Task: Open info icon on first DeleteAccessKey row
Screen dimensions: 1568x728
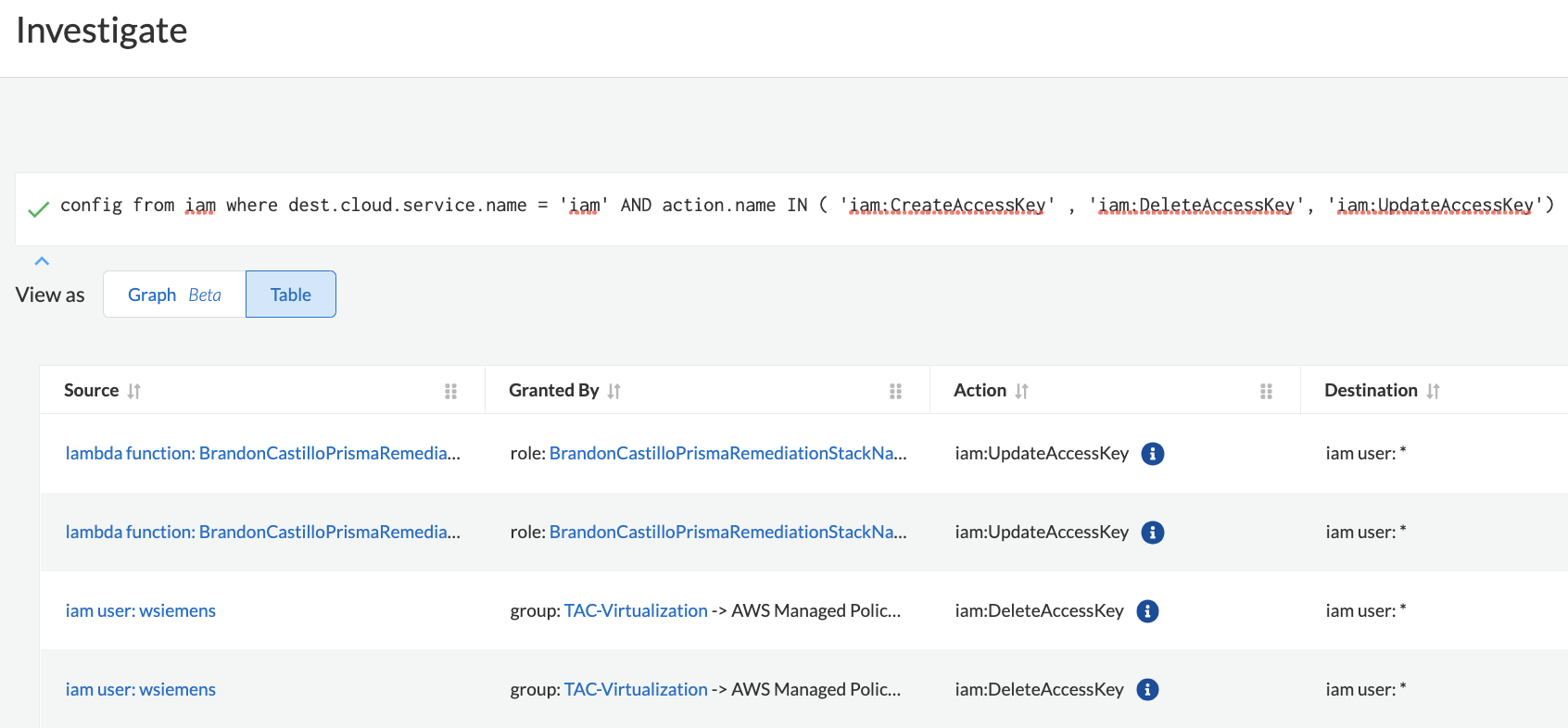Action: point(1147,611)
